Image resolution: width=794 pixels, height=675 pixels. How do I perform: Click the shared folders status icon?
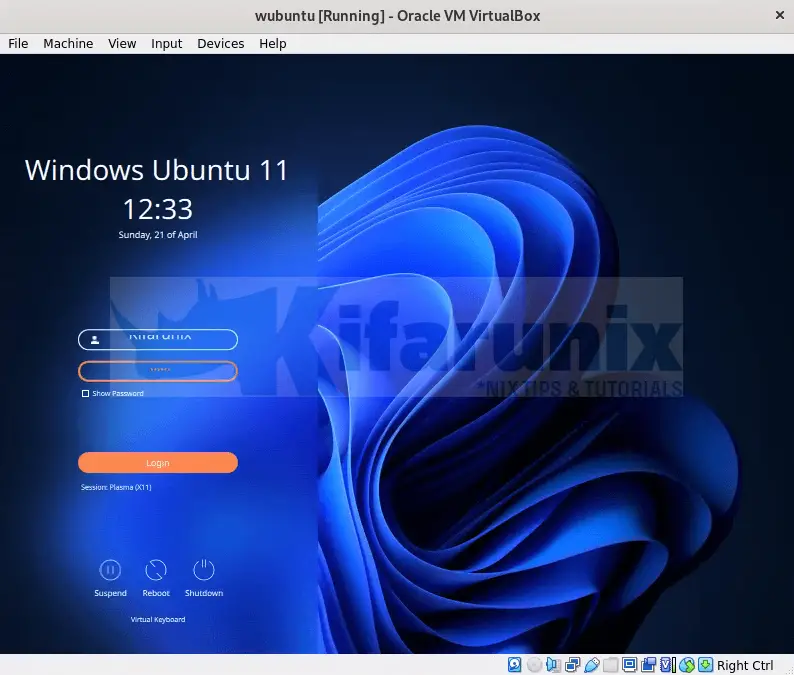click(610, 664)
